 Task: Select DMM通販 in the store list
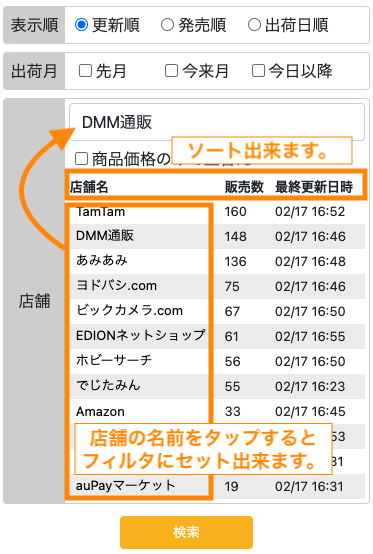(105, 236)
